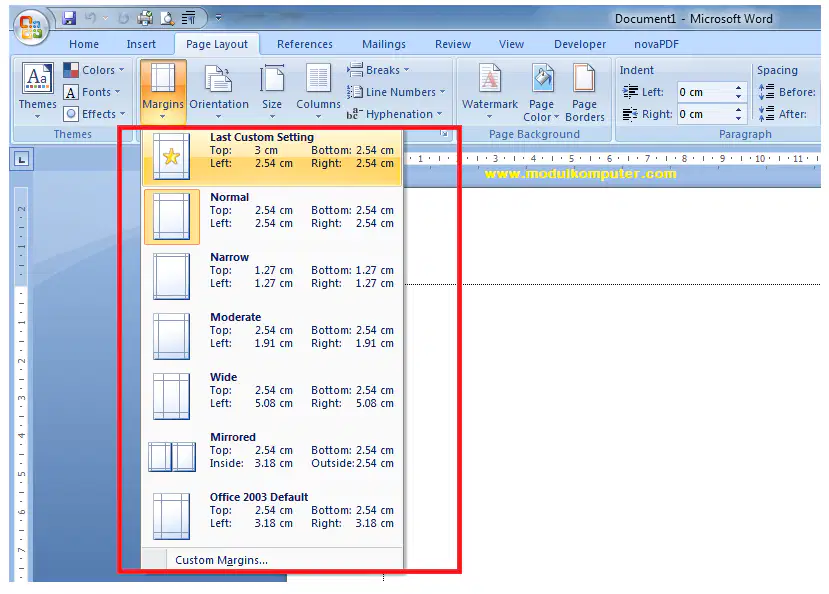The image size is (829, 594).
Task: Click the Quick Print printer icon
Action: coord(145,18)
